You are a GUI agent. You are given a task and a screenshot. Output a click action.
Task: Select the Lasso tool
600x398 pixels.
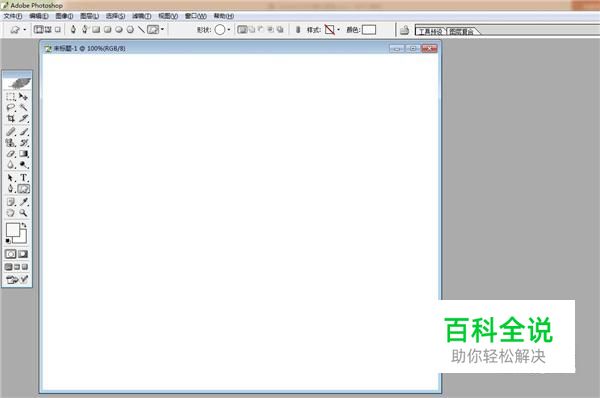pyautogui.click(x=11, y=108)
